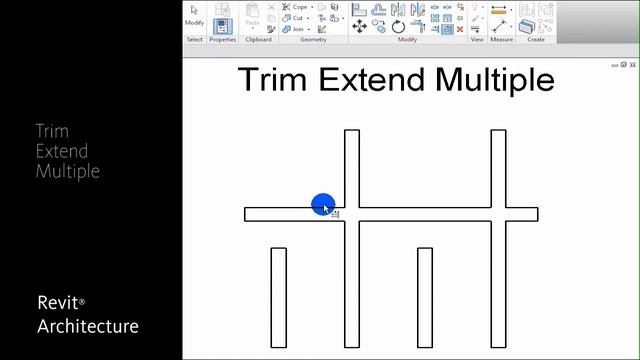Image resolution: width=640 pixels, height=360 pixels.
Task: Open Type Properties icon above Properties
Action: (222, 10)
